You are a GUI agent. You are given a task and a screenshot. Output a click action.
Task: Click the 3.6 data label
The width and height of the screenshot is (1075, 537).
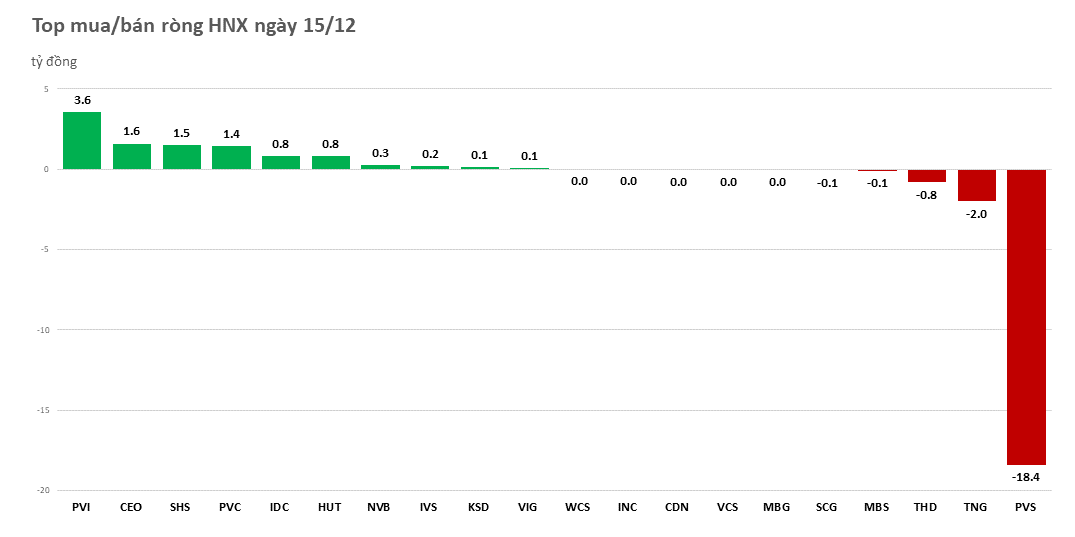pos(82,100)
